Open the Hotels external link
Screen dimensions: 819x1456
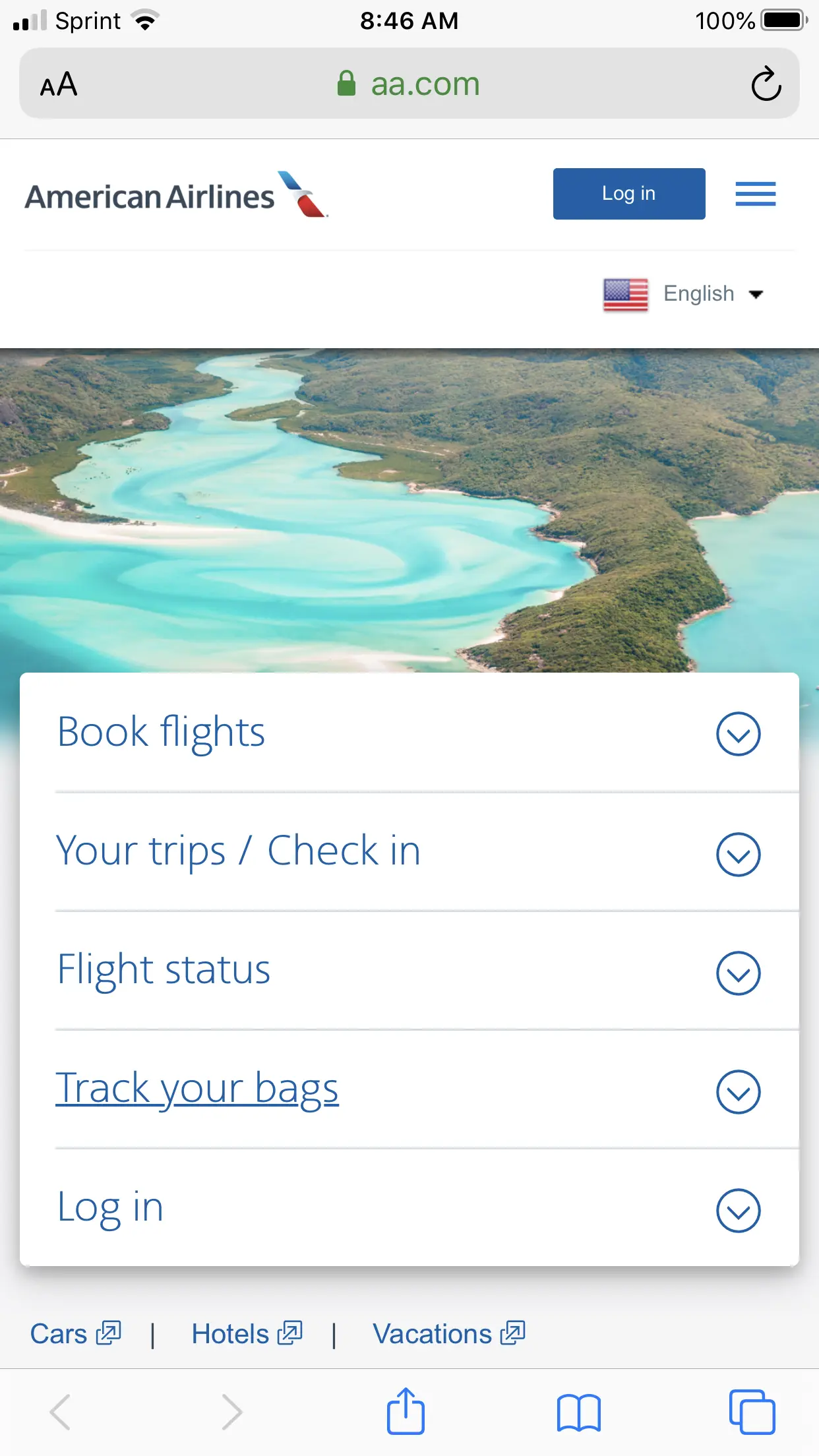click(x=246, y=1333)
